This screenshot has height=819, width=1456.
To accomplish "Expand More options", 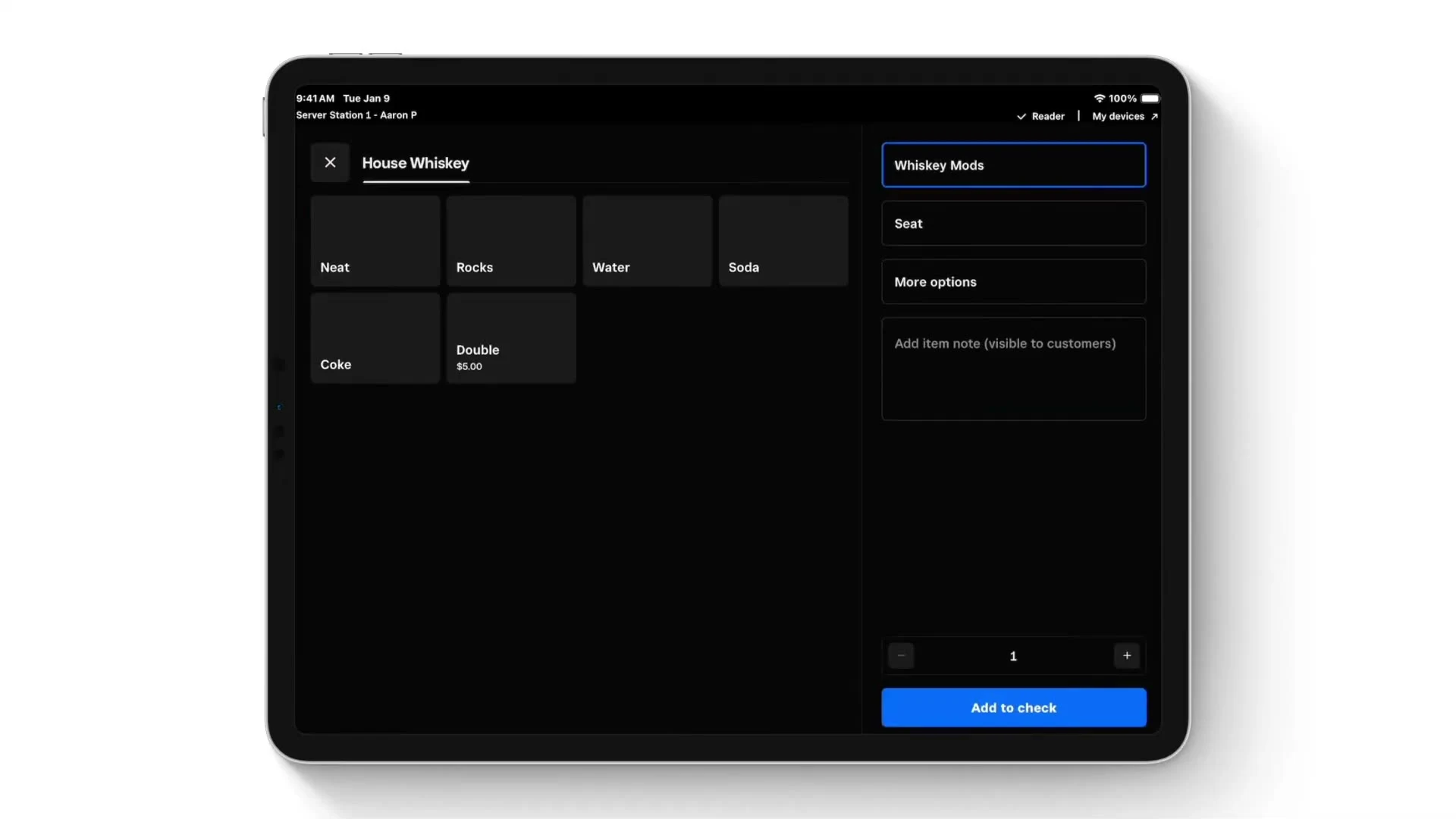I will point(1013,282).
